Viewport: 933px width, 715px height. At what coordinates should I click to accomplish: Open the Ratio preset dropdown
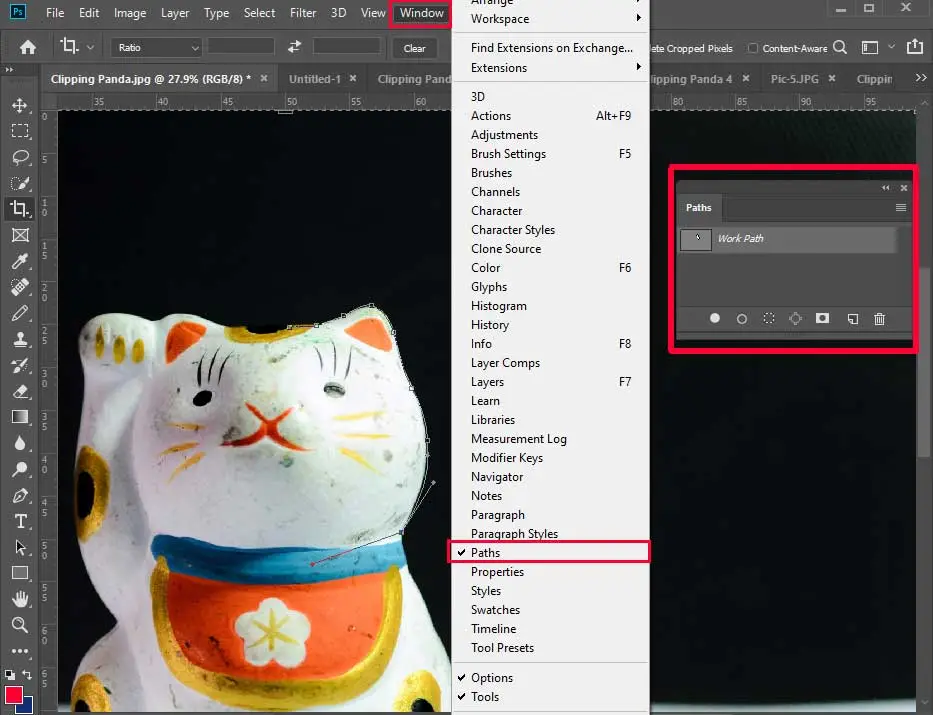coord(156,48)
